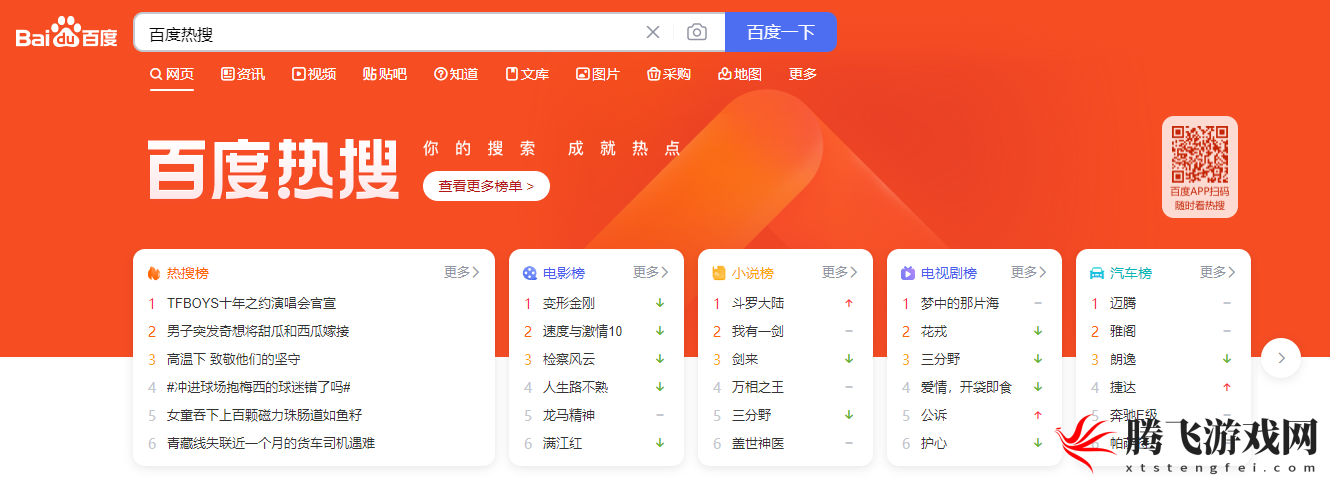This screenshot has width=1330, height=481.
Task: Switch to the 文库 tab
Action: pyautogui.click(x=527, y=74)
